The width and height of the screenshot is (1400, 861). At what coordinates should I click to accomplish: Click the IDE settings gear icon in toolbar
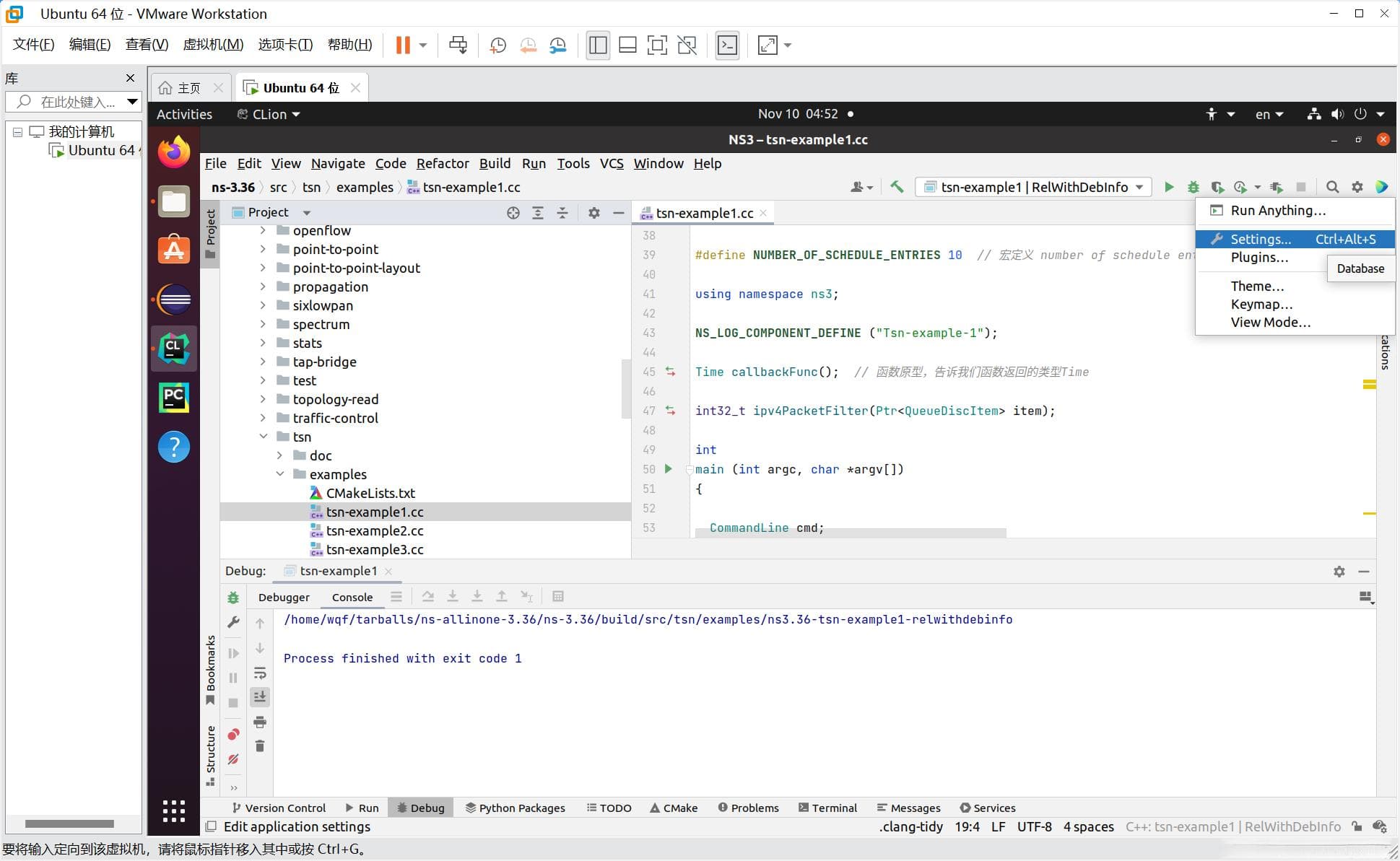[x=1357, y=187]
